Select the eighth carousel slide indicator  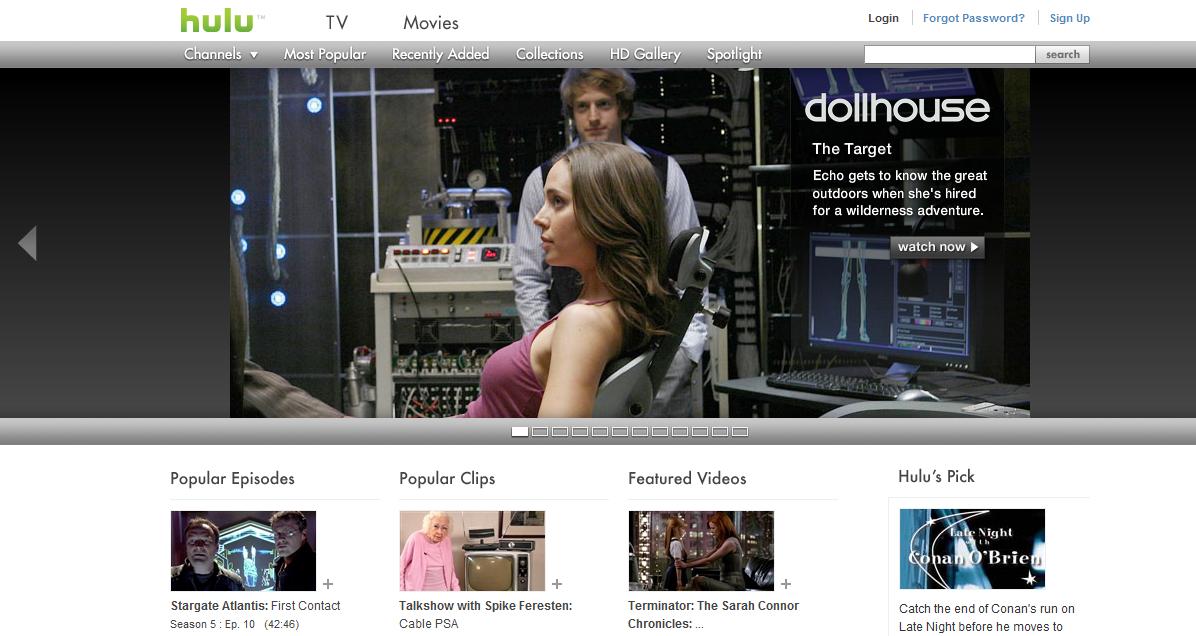[660, 432]
